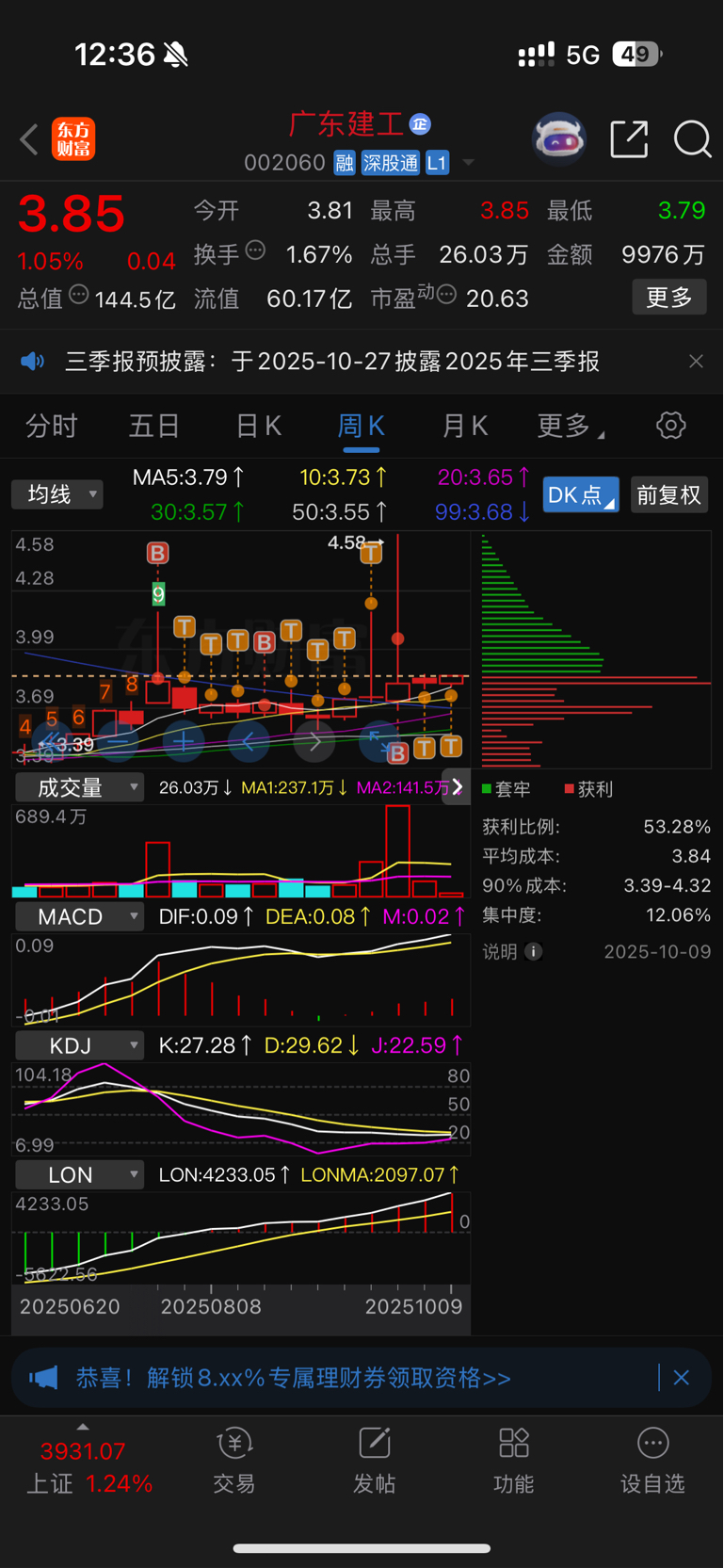The width and height of the screenshot is (724, 1568).
Task: Close the 理财券 promo banner
Action: click(x=682, y=1378)
